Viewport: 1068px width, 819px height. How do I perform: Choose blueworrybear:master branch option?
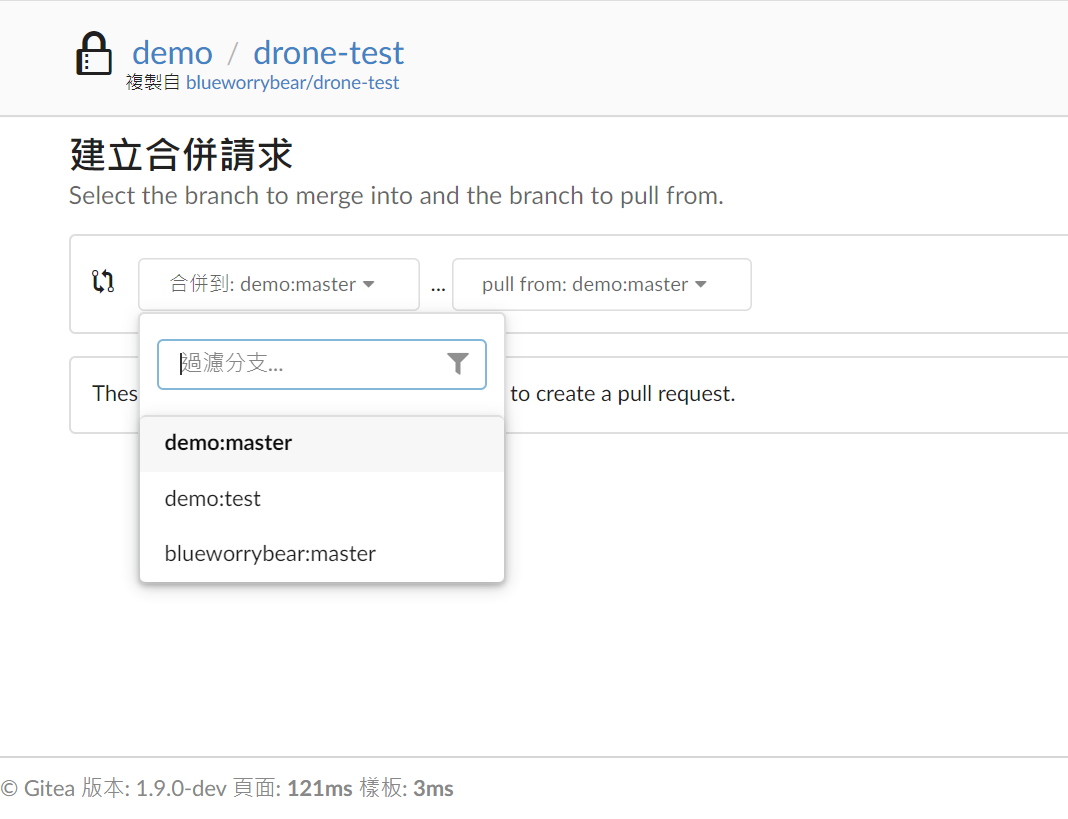(x=321, y=554)
